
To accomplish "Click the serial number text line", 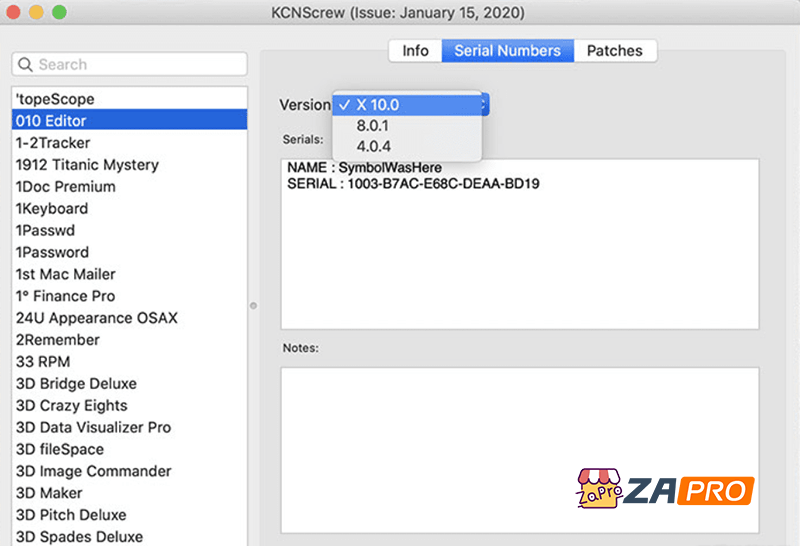I will click(413, 184).
